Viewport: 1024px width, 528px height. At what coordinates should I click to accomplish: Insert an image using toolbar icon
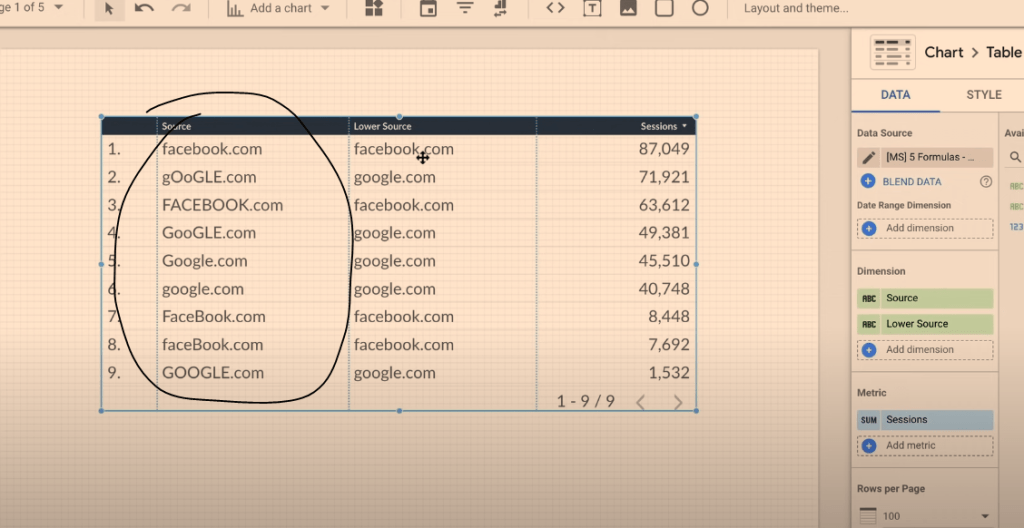tap(628, 9)
